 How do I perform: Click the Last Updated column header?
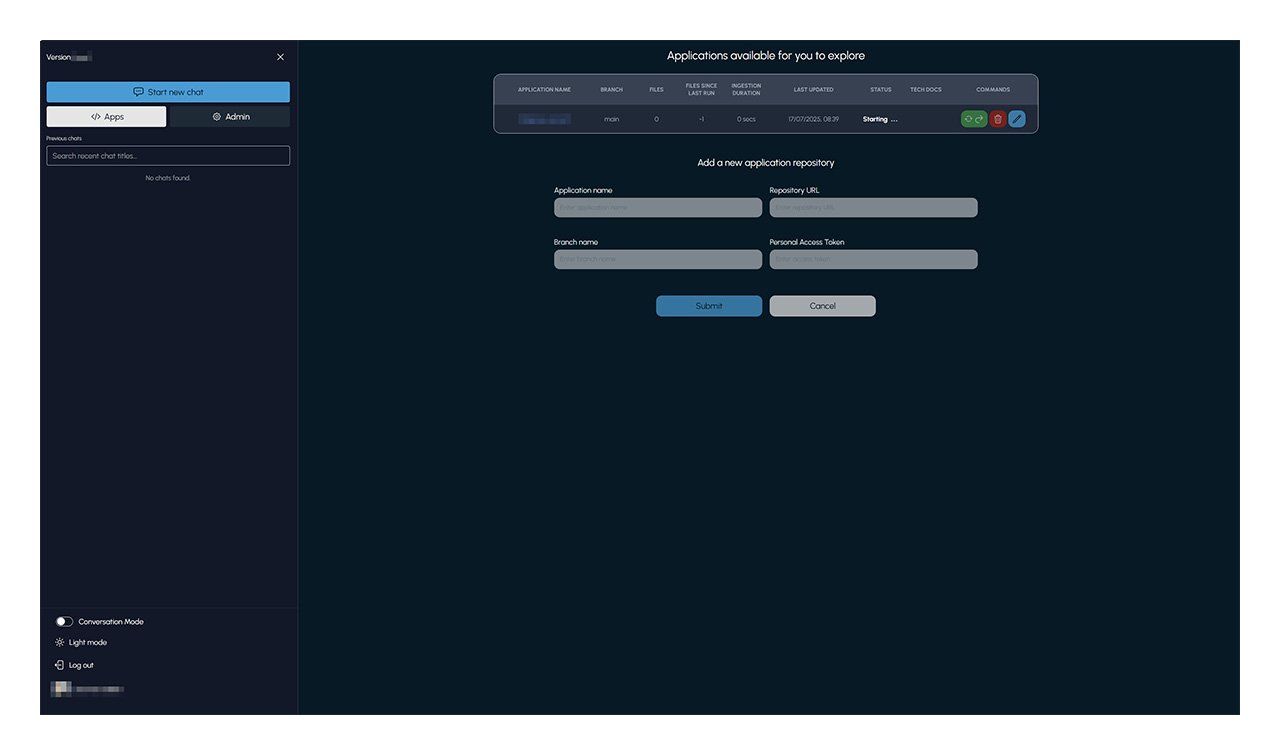point(813,90)
